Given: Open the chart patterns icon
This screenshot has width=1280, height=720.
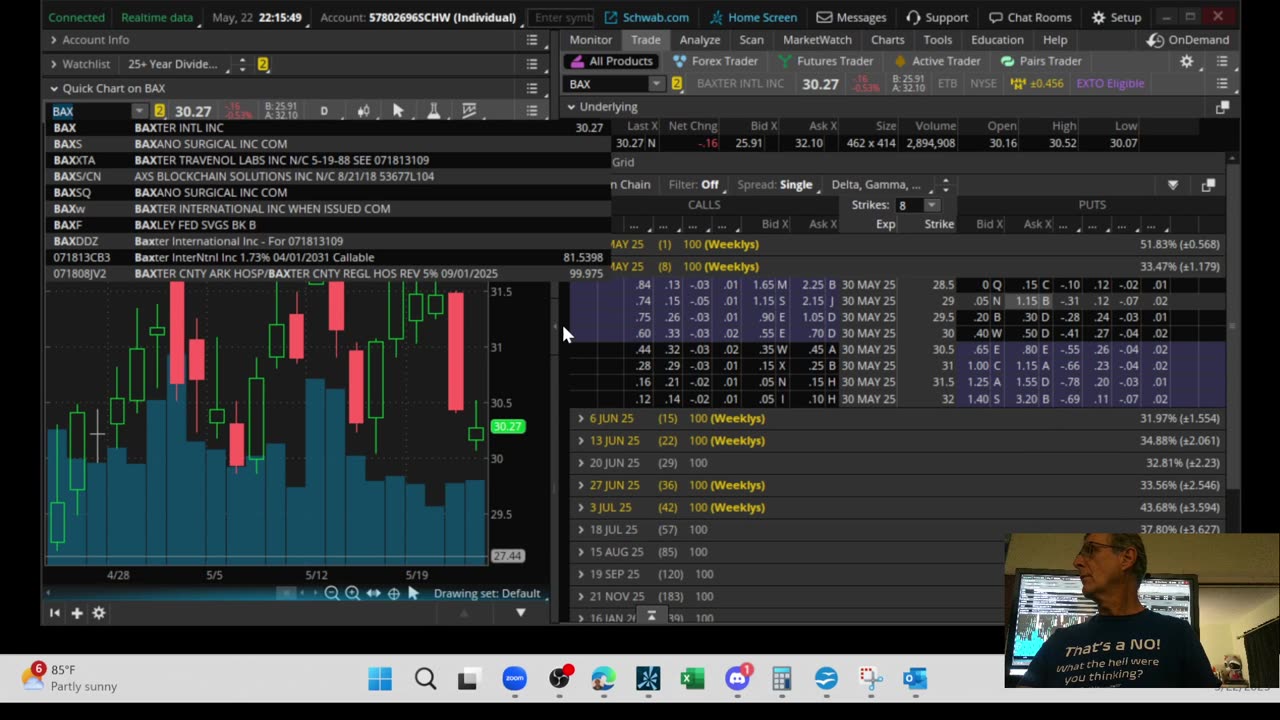Looking at the screenshot, I should pyautogui.click(x=470, y=111).
